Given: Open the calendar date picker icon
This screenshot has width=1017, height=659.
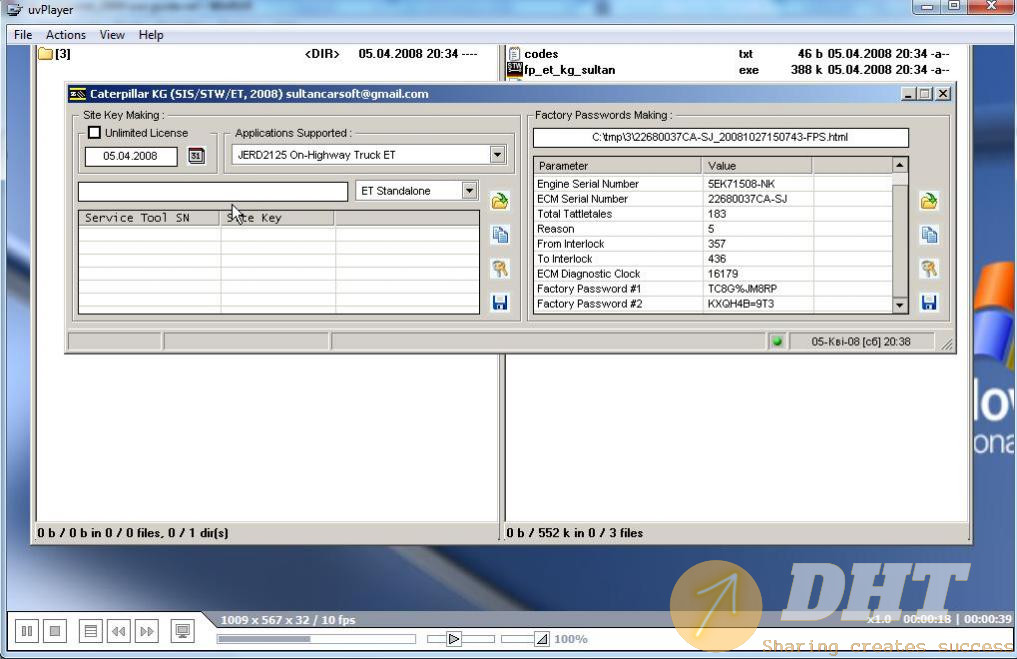Looking at the screenshot, I should pos(196,156).
